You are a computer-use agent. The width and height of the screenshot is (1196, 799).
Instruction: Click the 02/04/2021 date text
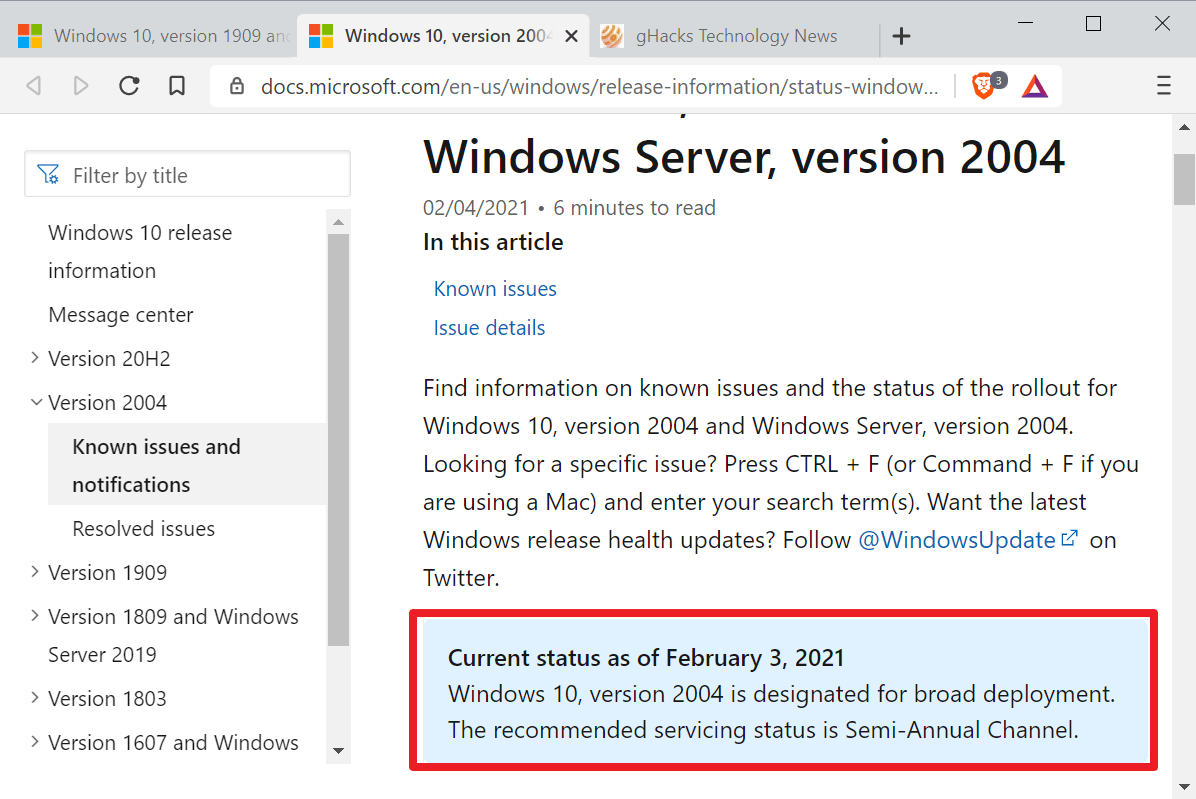pyautogui.click(x=476, y=207)
